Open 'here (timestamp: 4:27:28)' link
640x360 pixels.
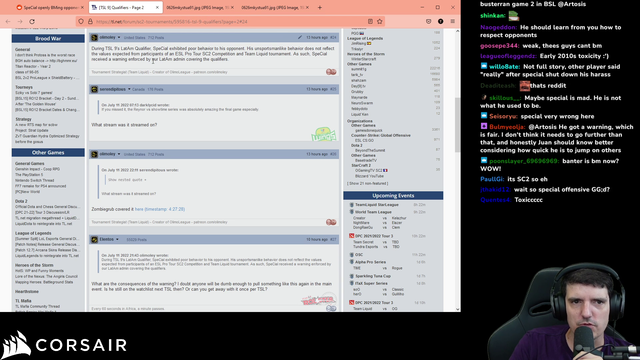[160, 209]
